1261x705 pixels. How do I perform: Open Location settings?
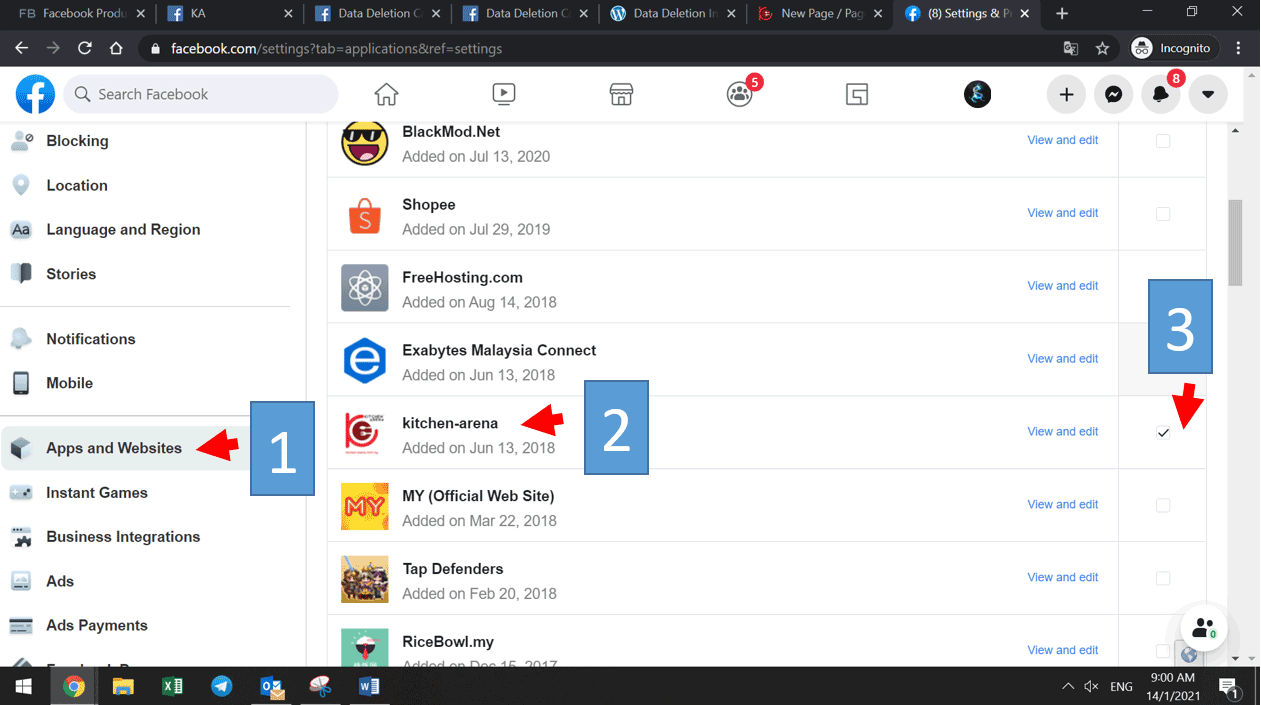click(x=77, y=185)
